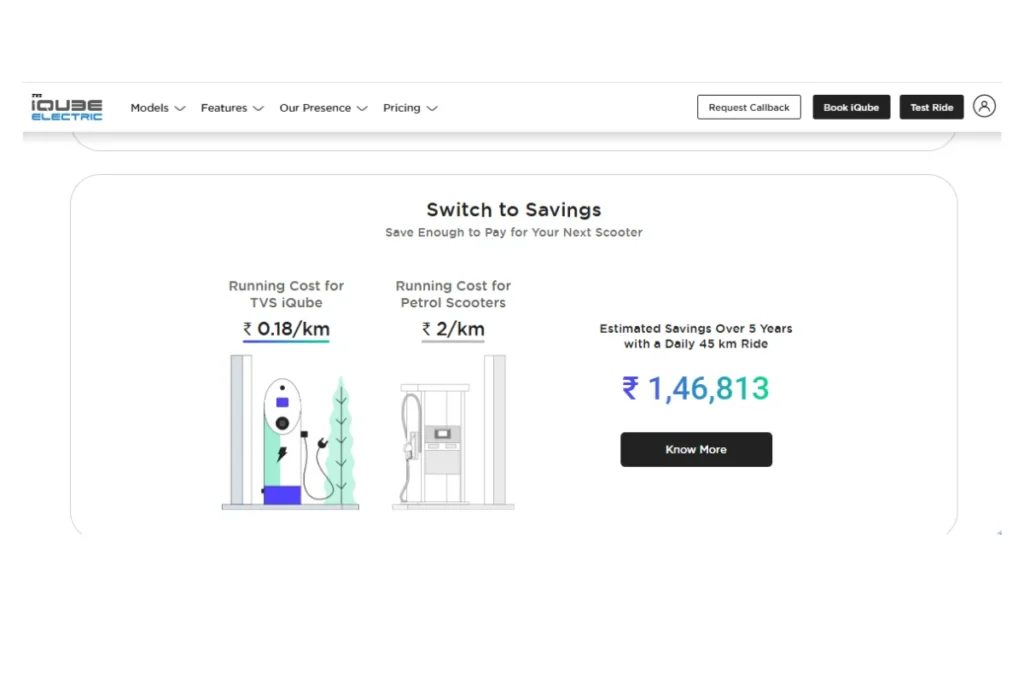Screen dimensions: 1024x683
Task: Click the Know More button
Action: 696,449
